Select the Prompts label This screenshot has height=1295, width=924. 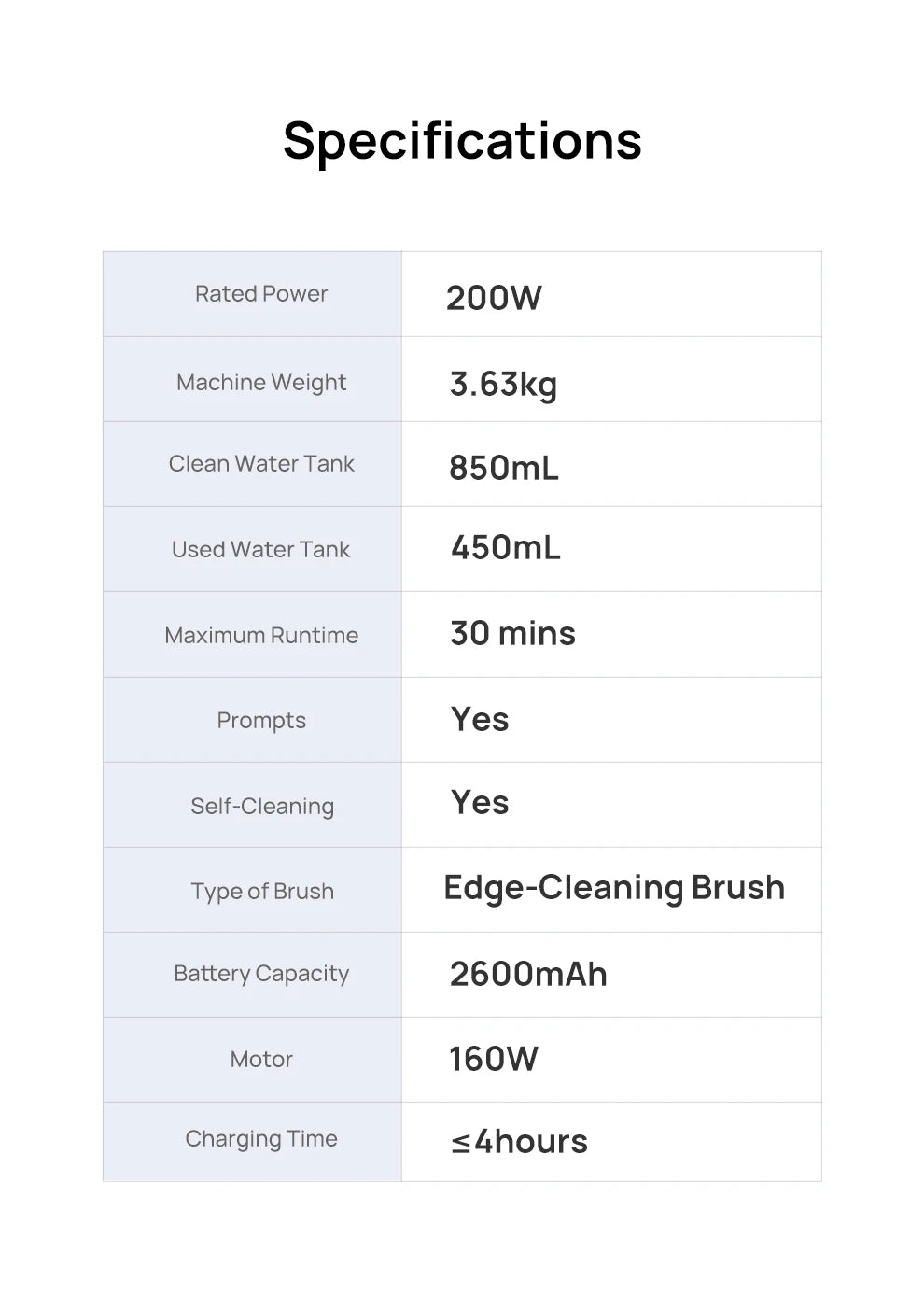point(261,721)
